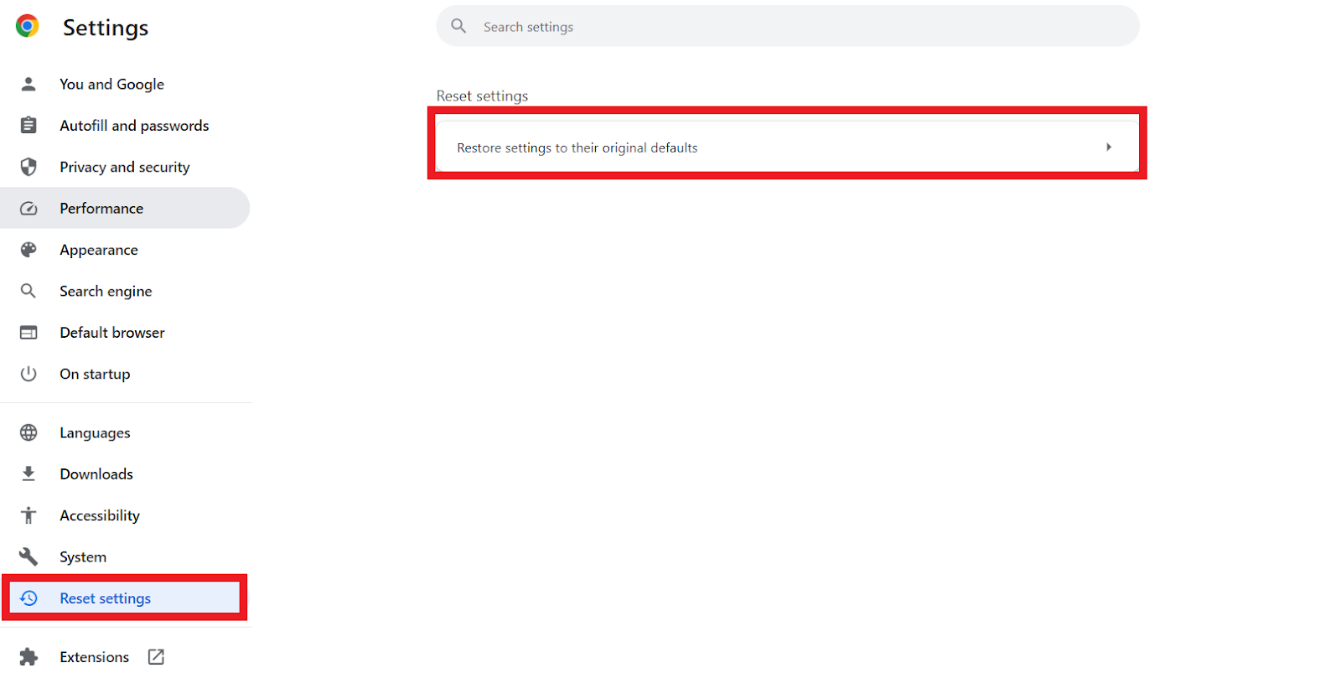Click the System wrench icon
Image resolution: width=1341 pixels, height=673 pixels.
(28, 557)
